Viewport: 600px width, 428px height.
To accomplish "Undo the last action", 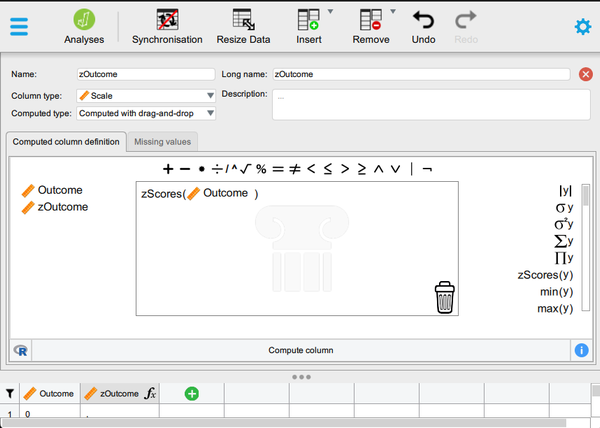I will (x=423, y=26).
